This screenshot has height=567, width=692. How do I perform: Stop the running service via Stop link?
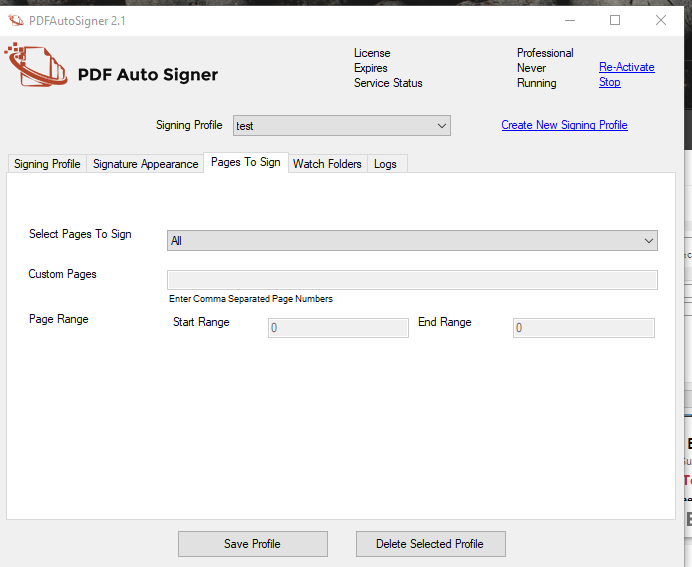(609, 82)
